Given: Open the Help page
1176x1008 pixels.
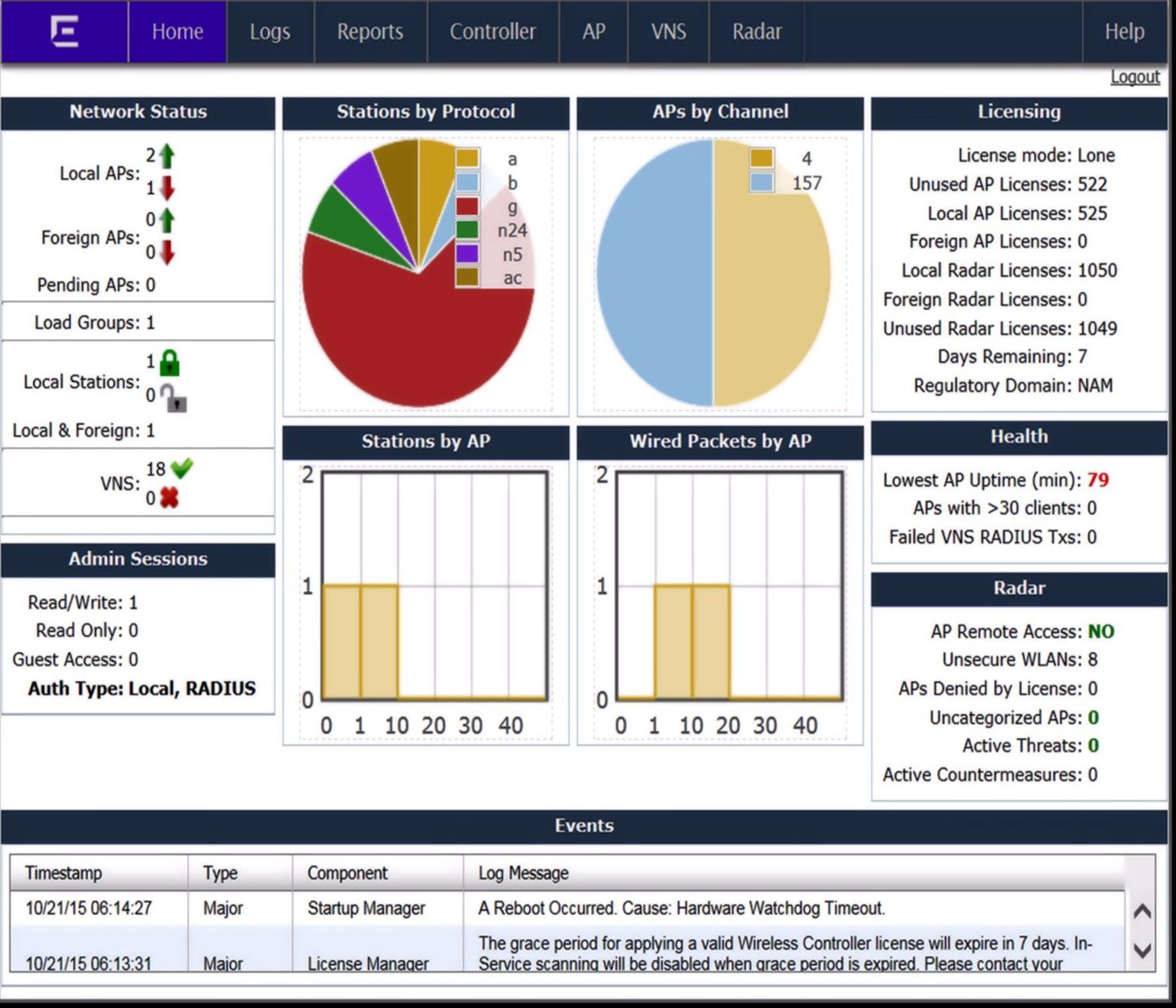Looking at the screenshot, I should pyautogui.click(x=1124, y=32).
